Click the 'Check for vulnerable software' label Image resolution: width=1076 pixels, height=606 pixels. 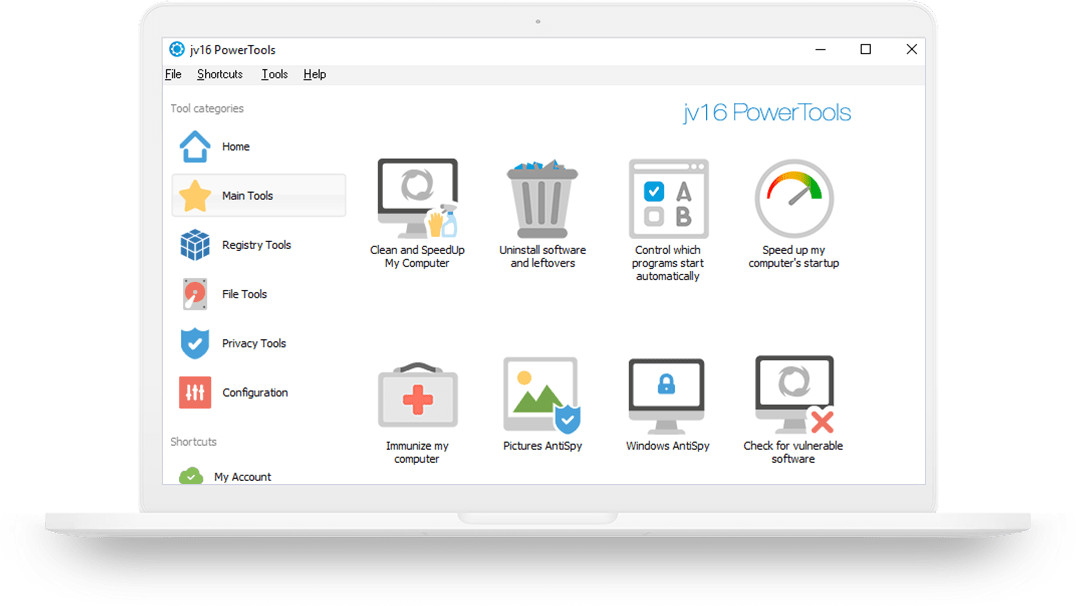click(x=793, y=452)
